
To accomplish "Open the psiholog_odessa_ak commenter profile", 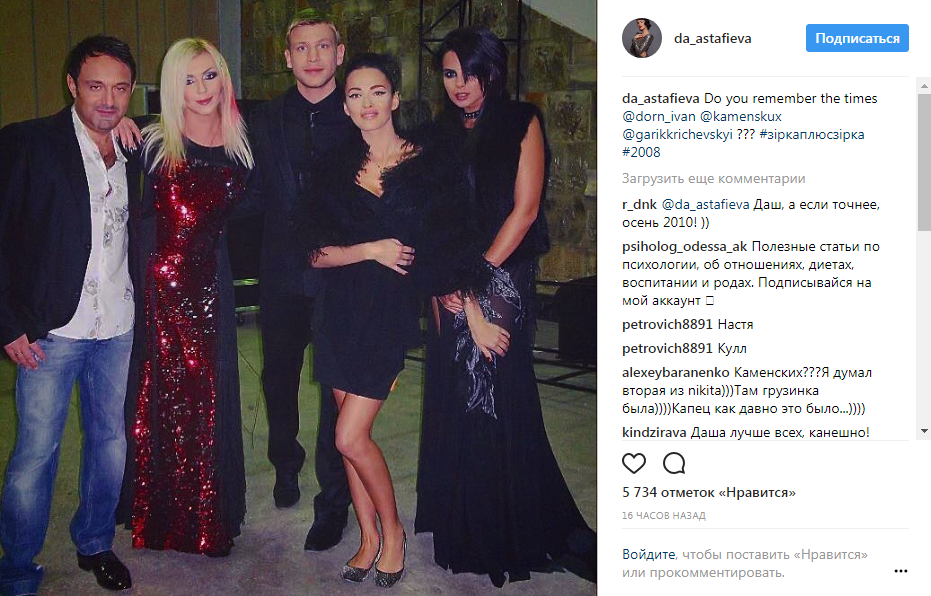I will (x=684, y=247).
